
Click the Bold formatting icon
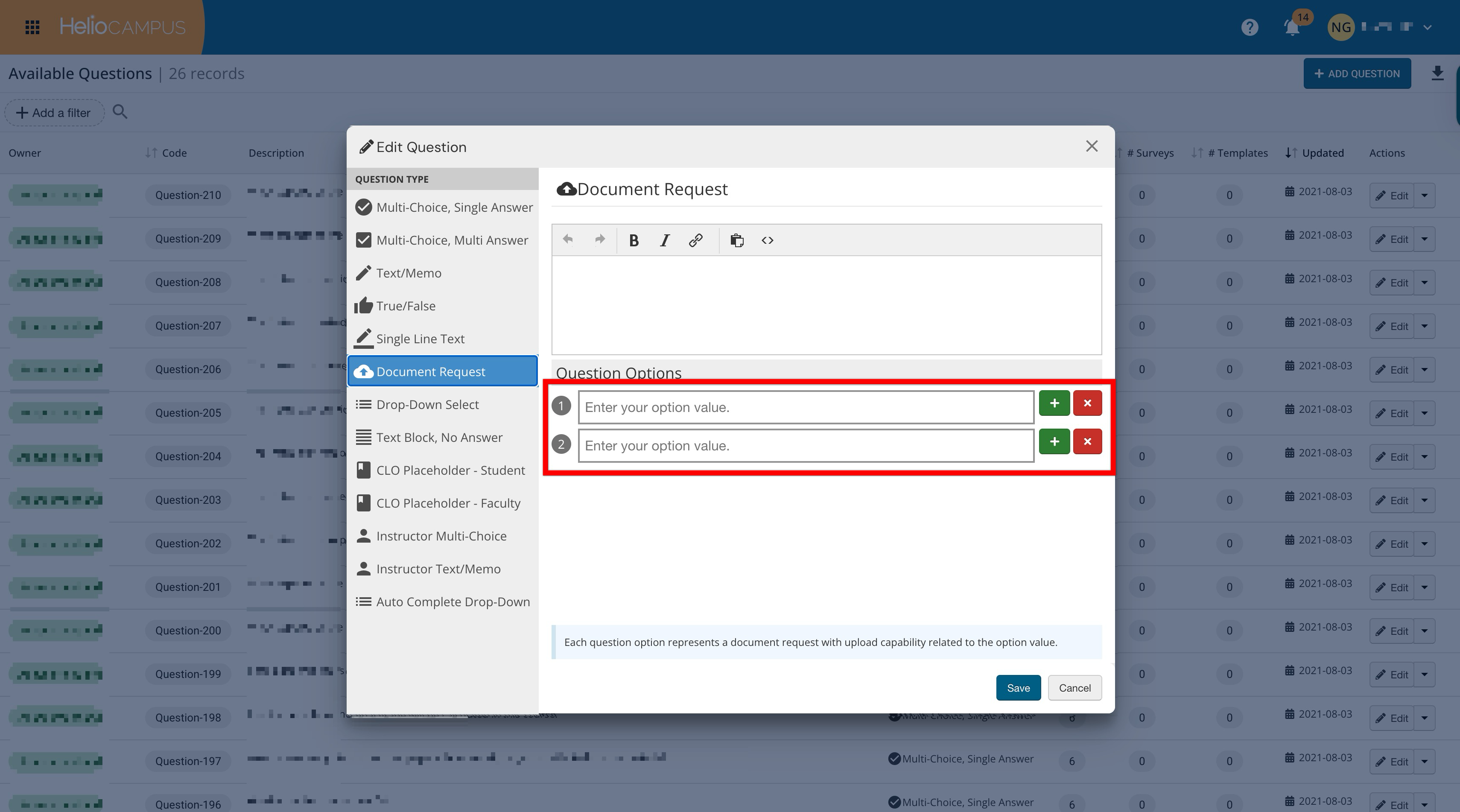click(634, 240)
